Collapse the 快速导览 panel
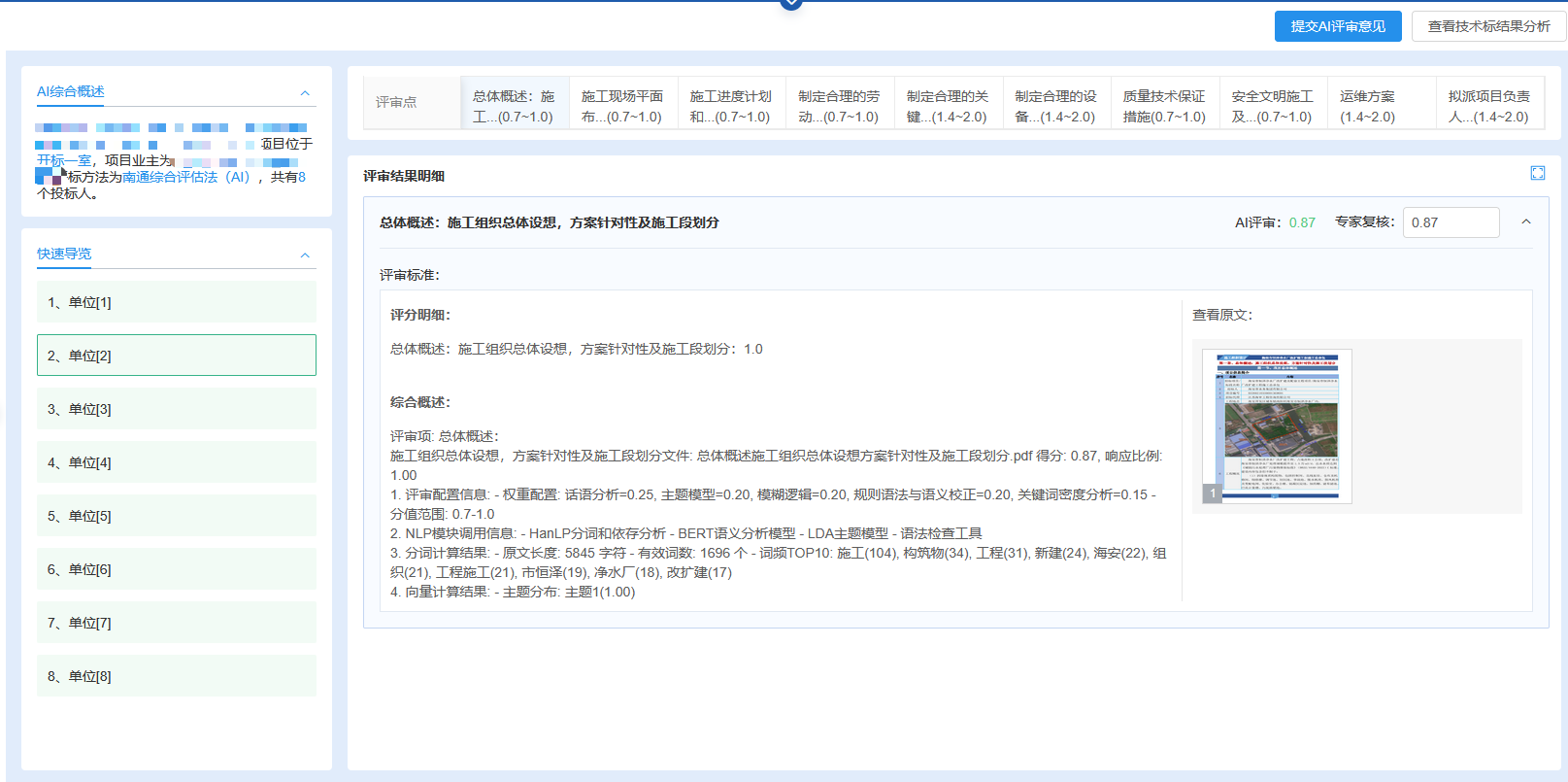Image resolution: width=1568 pixels, height=782 pixels. [305, 255]
